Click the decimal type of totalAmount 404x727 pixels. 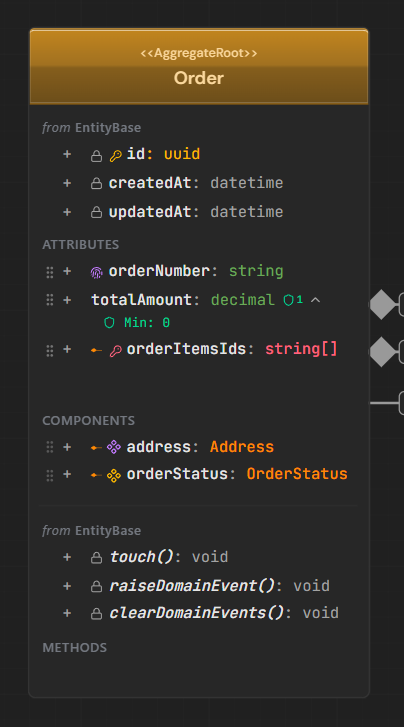(x=243, y=300)
